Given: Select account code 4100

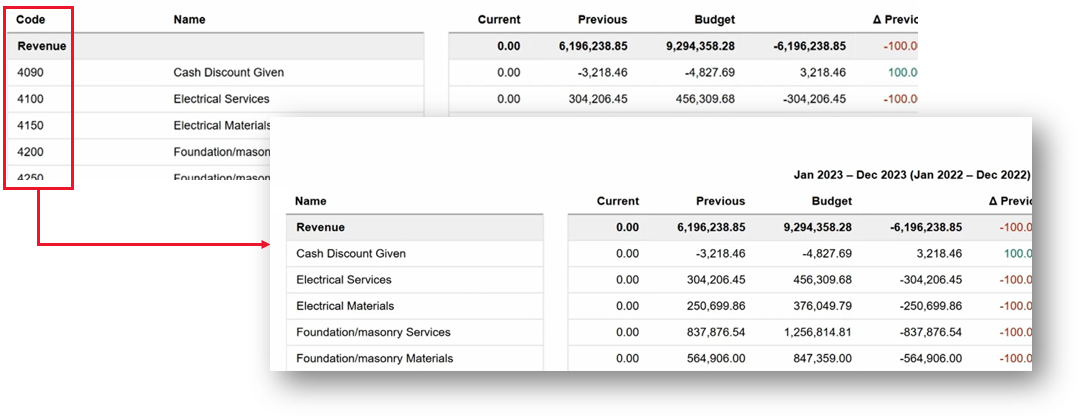Looking at the screenshot, I should point(30,99).
